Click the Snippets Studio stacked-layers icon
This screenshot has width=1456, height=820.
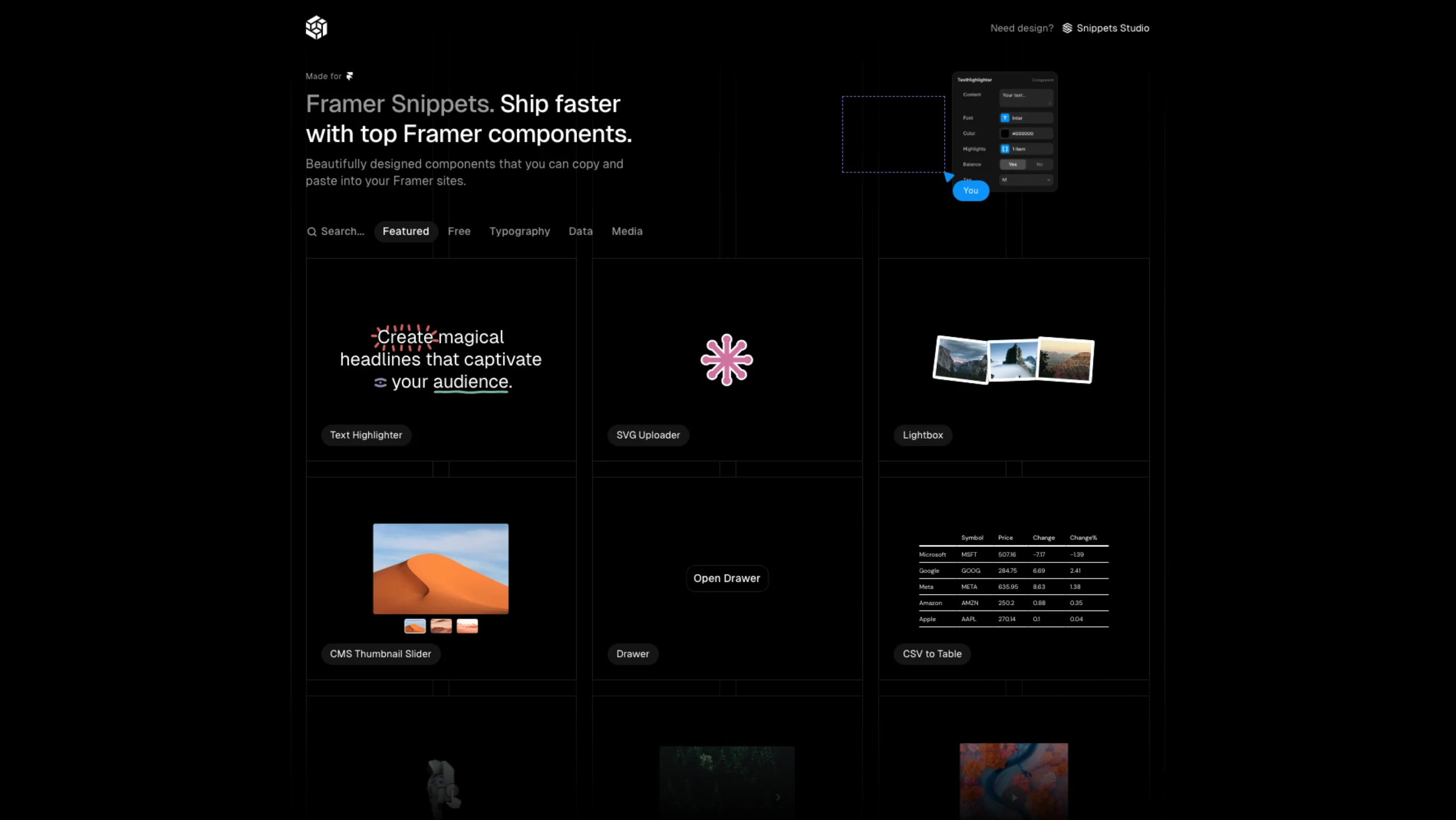tap(1066, 28)
